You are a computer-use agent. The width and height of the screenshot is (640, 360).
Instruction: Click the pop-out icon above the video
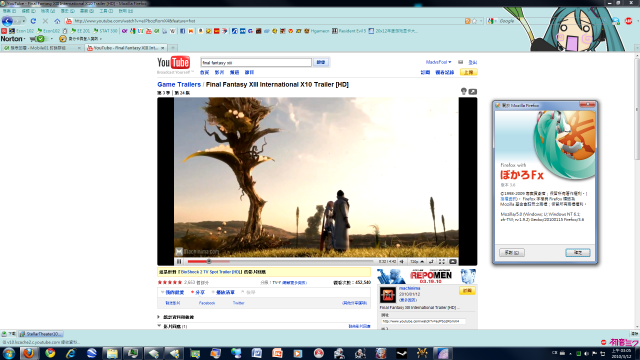pos(473,92)
